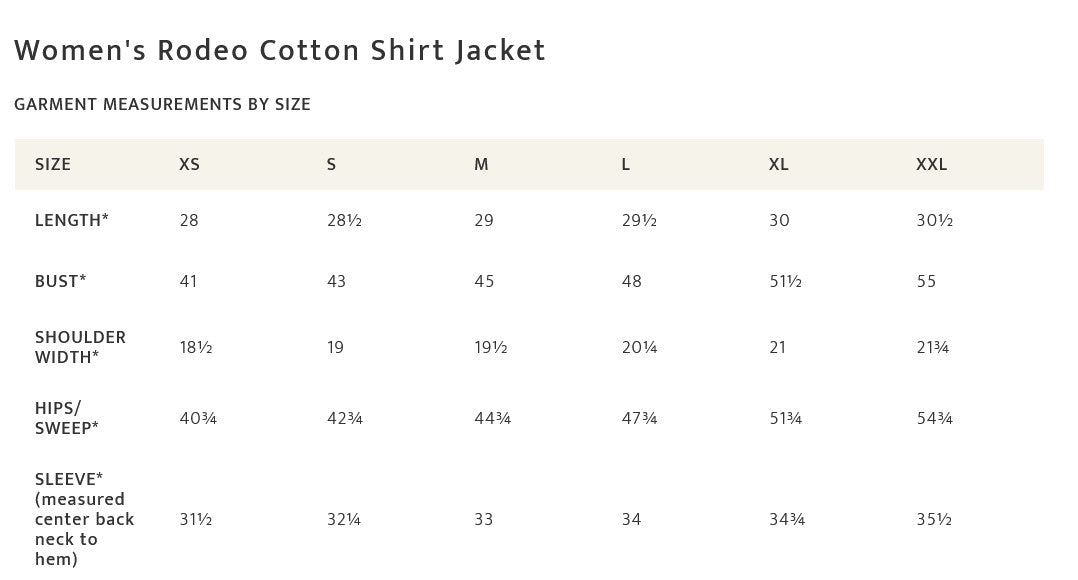Viewport: 1078px width, 580px height.
Task: Click the HIPS/SWEEP row label
Action: pos(66,418)
